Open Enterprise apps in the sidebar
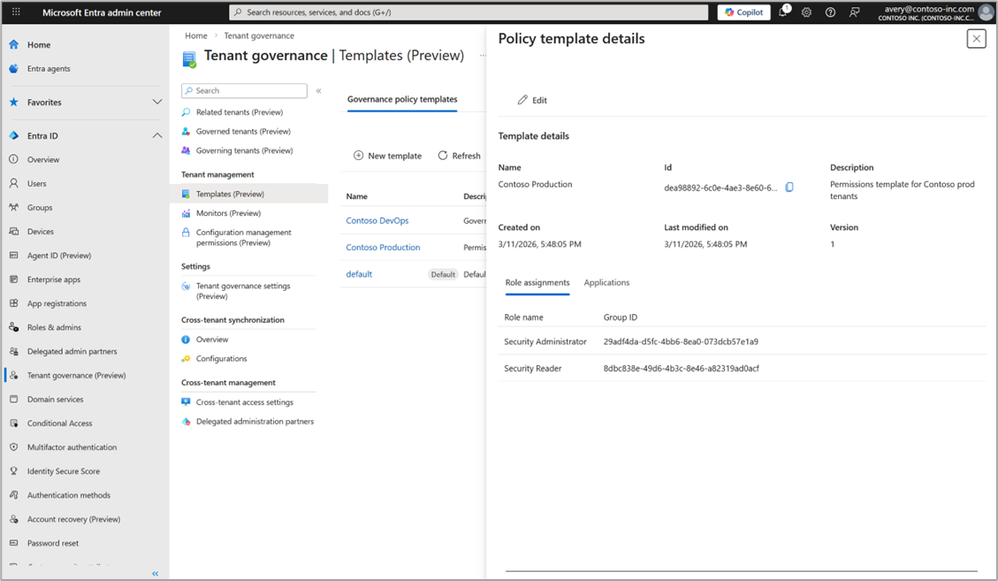Screen dimensions: 998x581 (x=53, y=279)
